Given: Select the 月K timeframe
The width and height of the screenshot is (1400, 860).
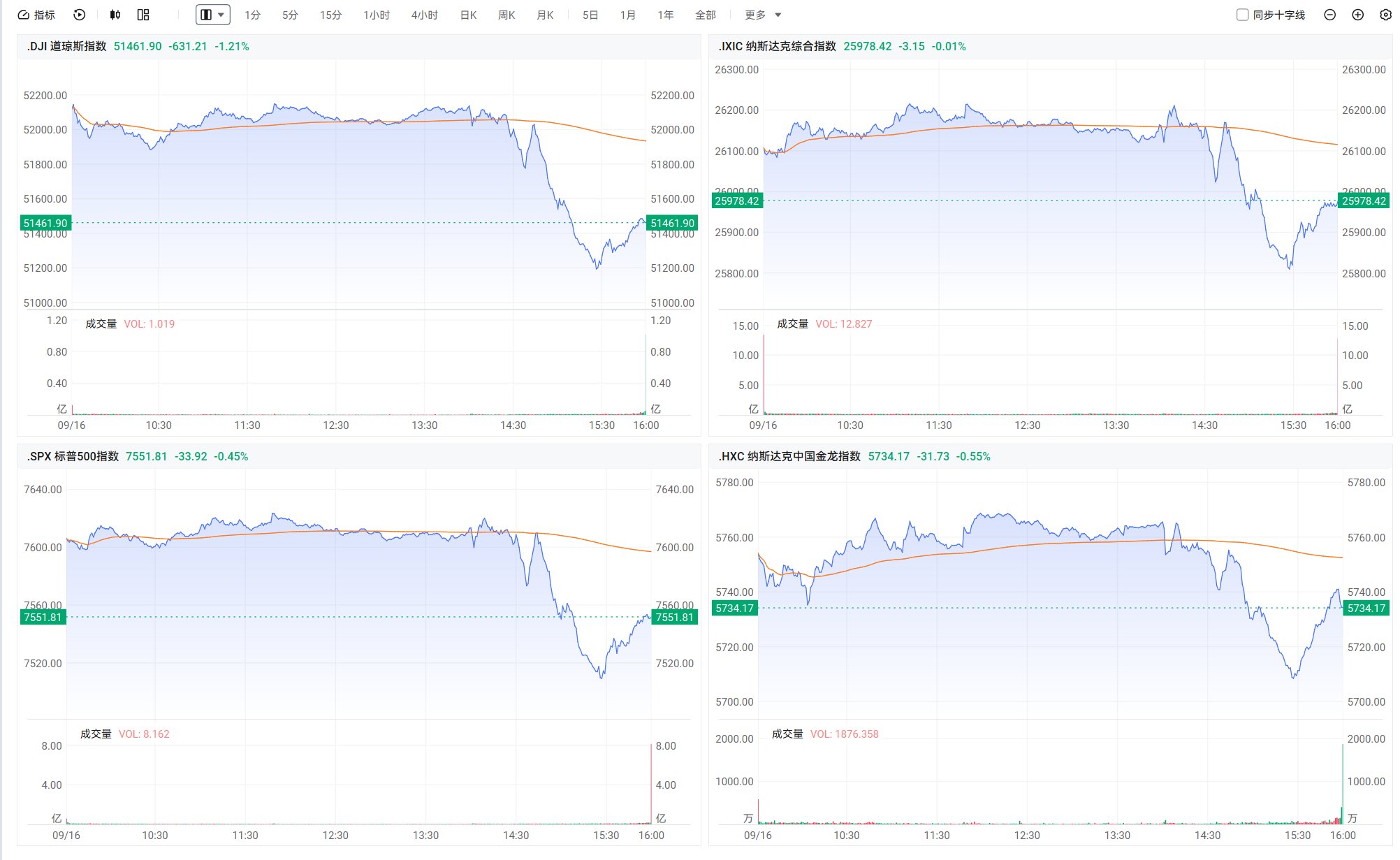Looking at the screenshot, I should (x=545, y=15).
